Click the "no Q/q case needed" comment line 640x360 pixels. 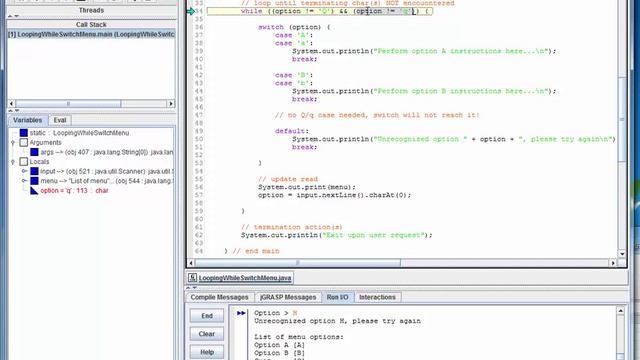pyautogui.click(x=377, y=115)
